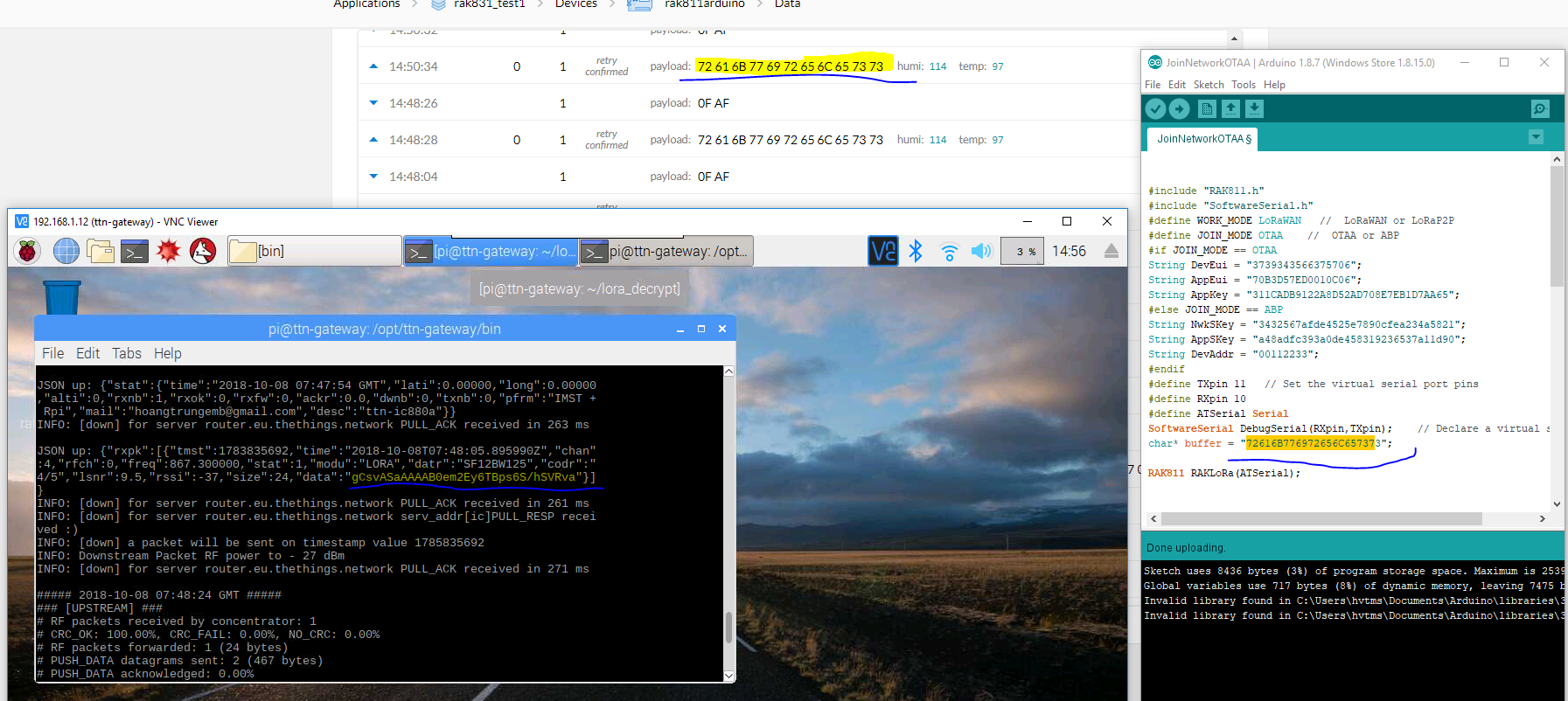Image resolution: width=1568 pixels, height=701 pixels.
Task: Click the 14:56 panel clock
Action: point(1069,252)
